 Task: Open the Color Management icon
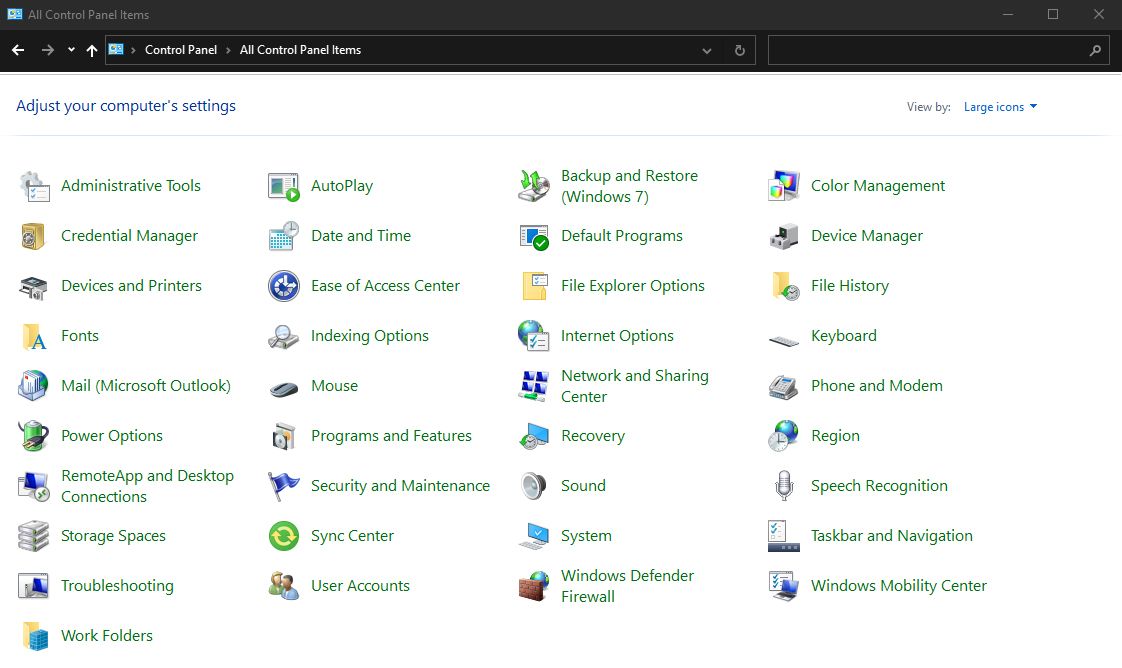[x=784, y=186]
